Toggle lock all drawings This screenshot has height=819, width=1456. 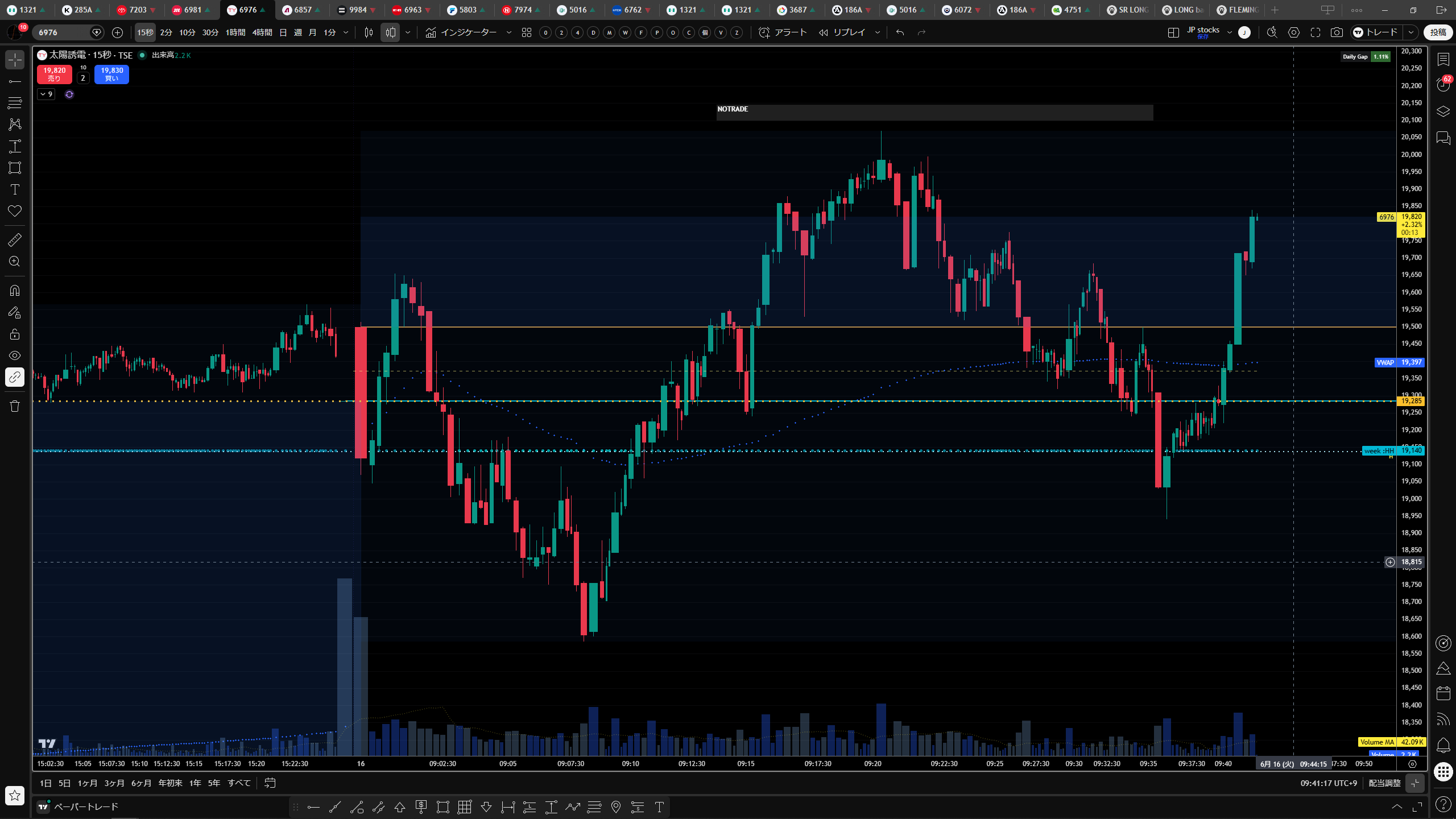coord(15,334)
